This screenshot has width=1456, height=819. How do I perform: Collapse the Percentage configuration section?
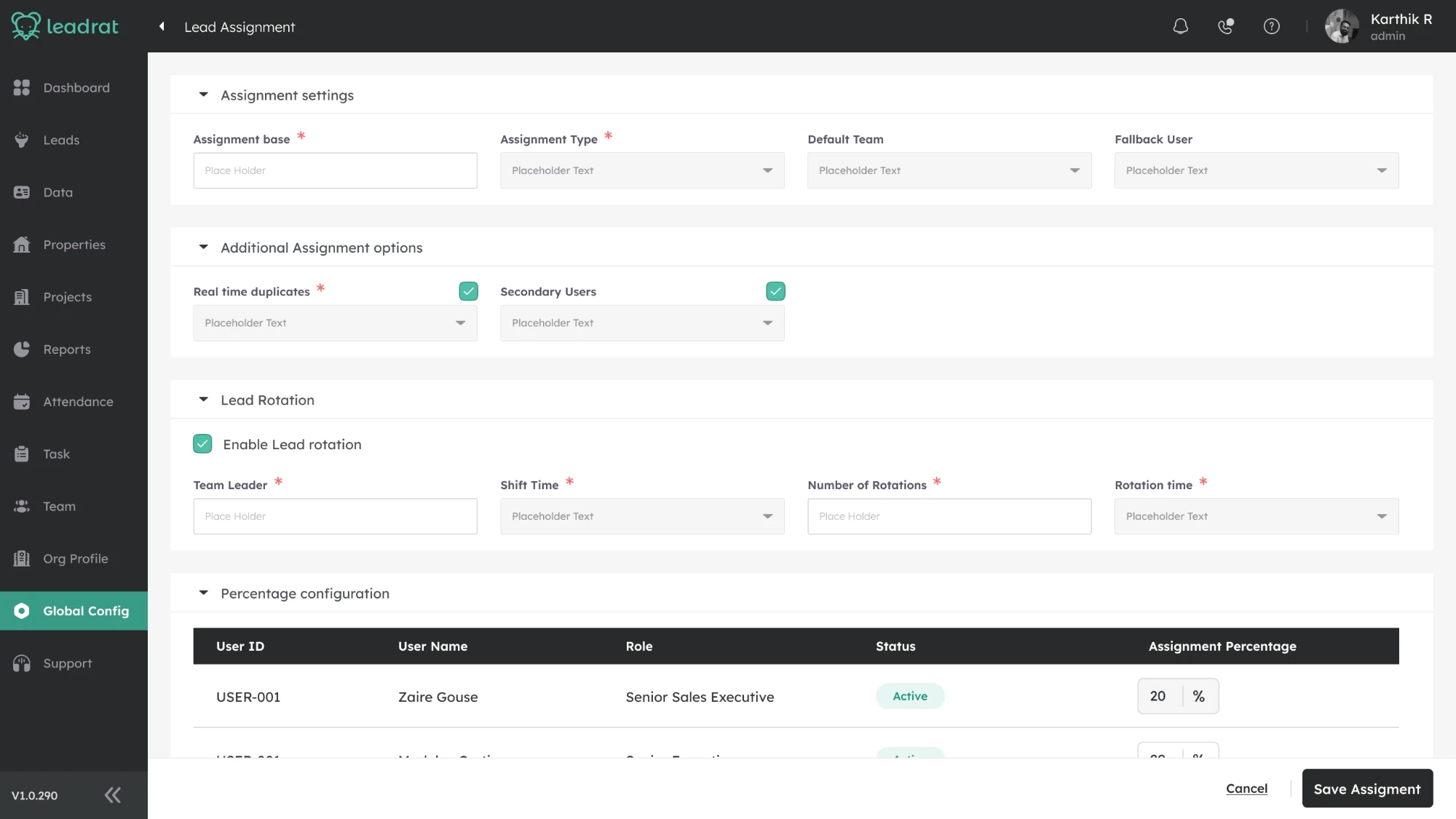point(204,593)
